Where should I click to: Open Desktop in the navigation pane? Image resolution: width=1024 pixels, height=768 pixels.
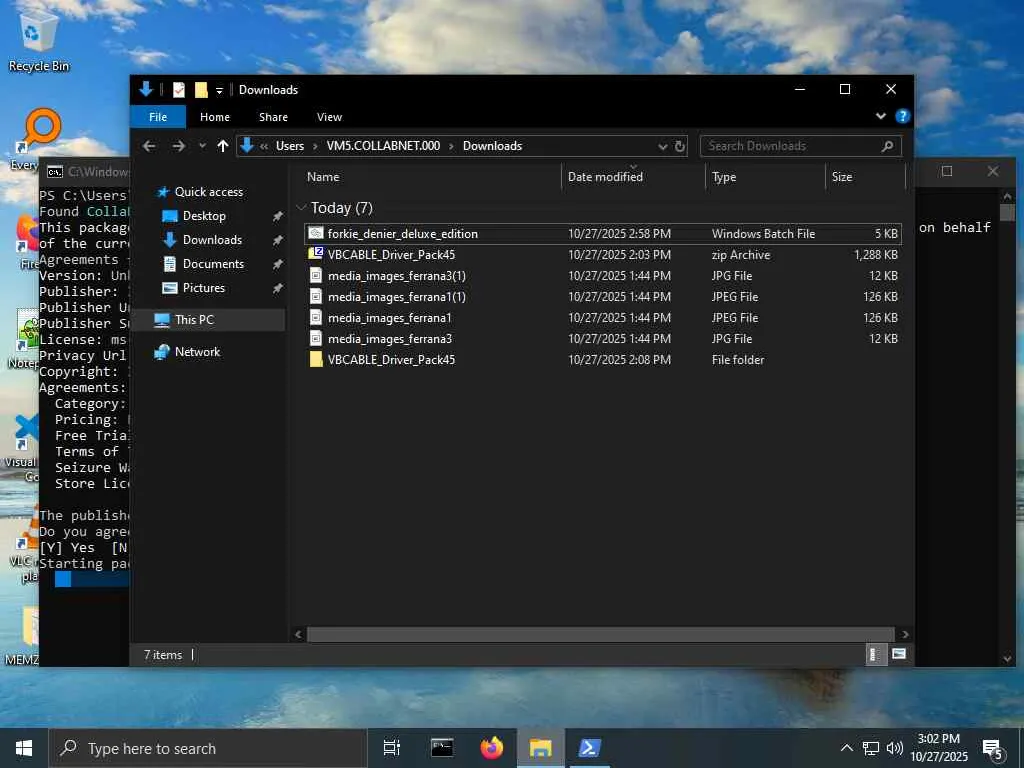tap(204, 216)
